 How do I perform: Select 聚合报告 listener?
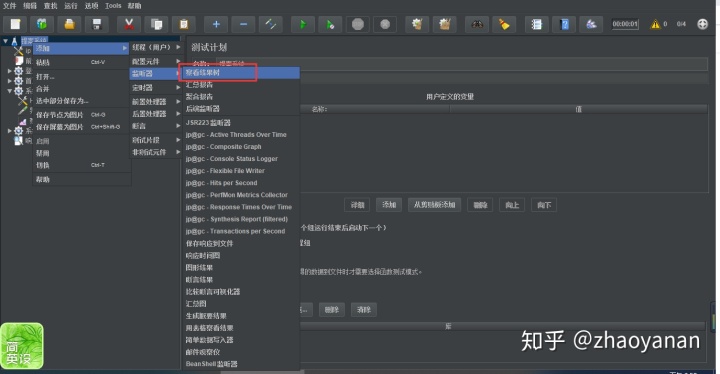[x=241, y=96]
